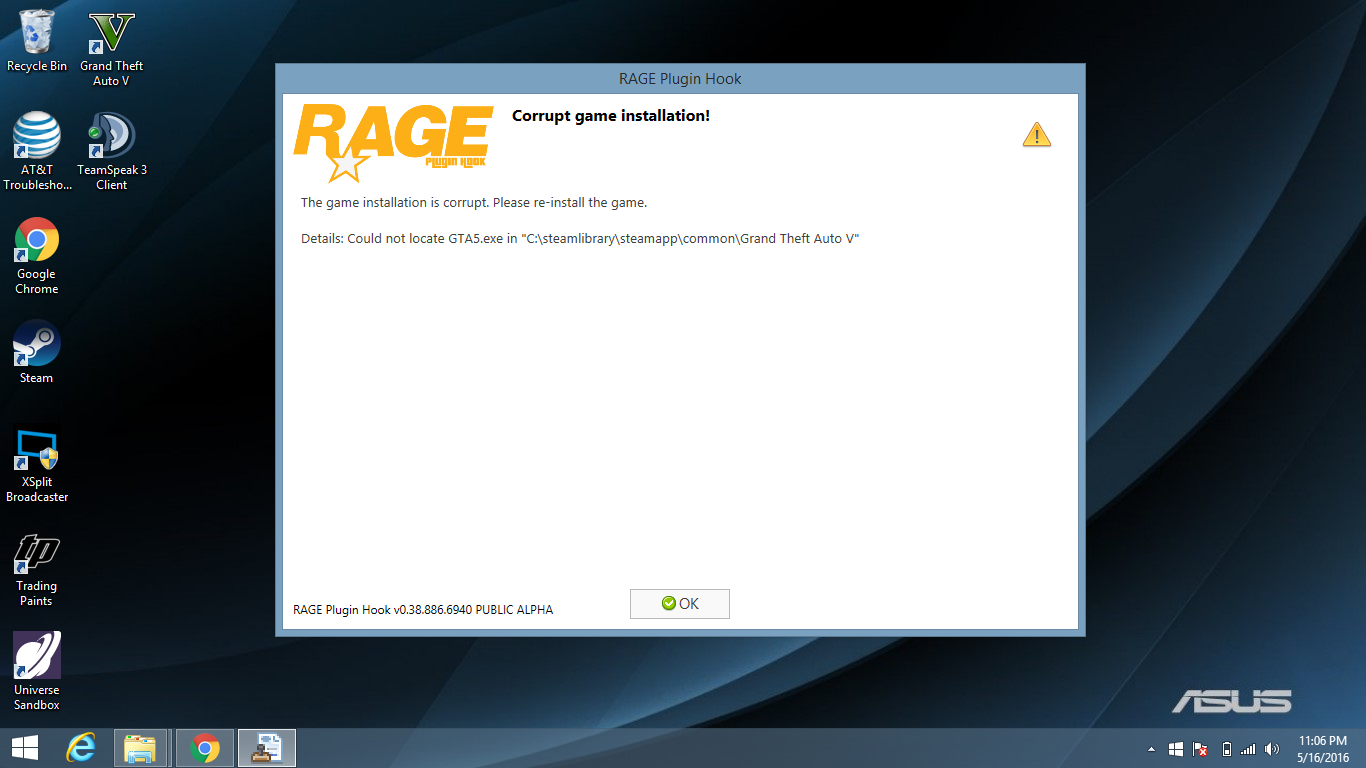Select the Universe Sandbox desktop shortcut
Image resolution: width=1366 pixels, height=768 pixels.
point(37,672)
